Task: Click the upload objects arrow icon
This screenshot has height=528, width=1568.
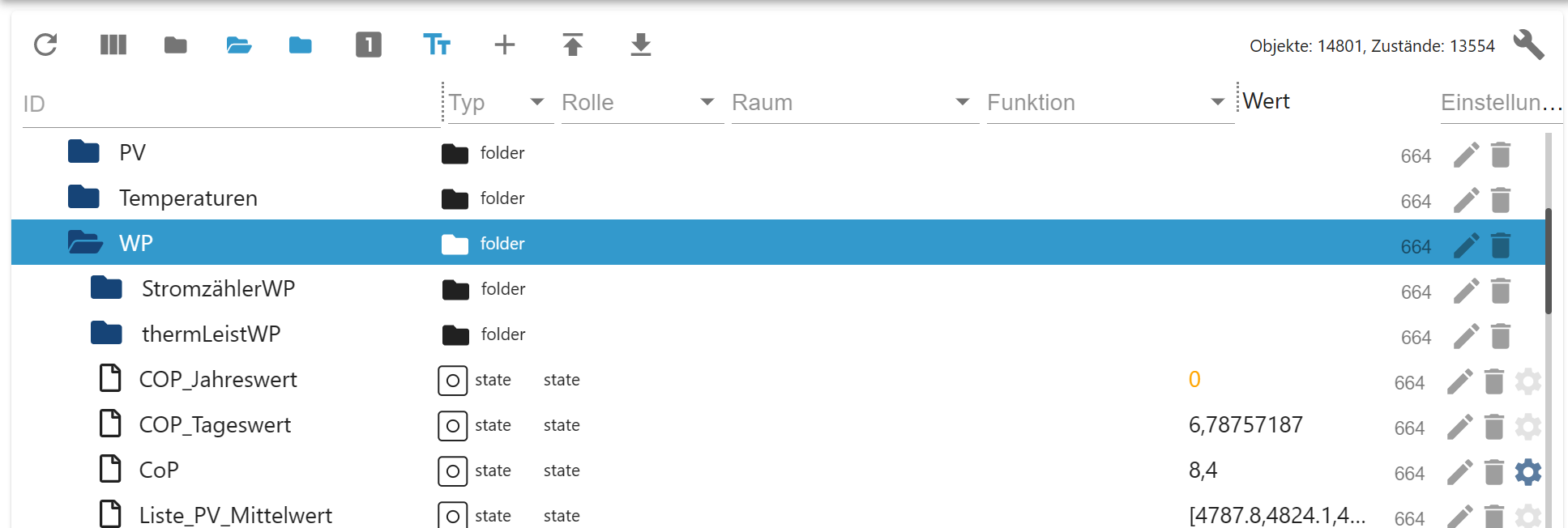Action: coord(573,45)
